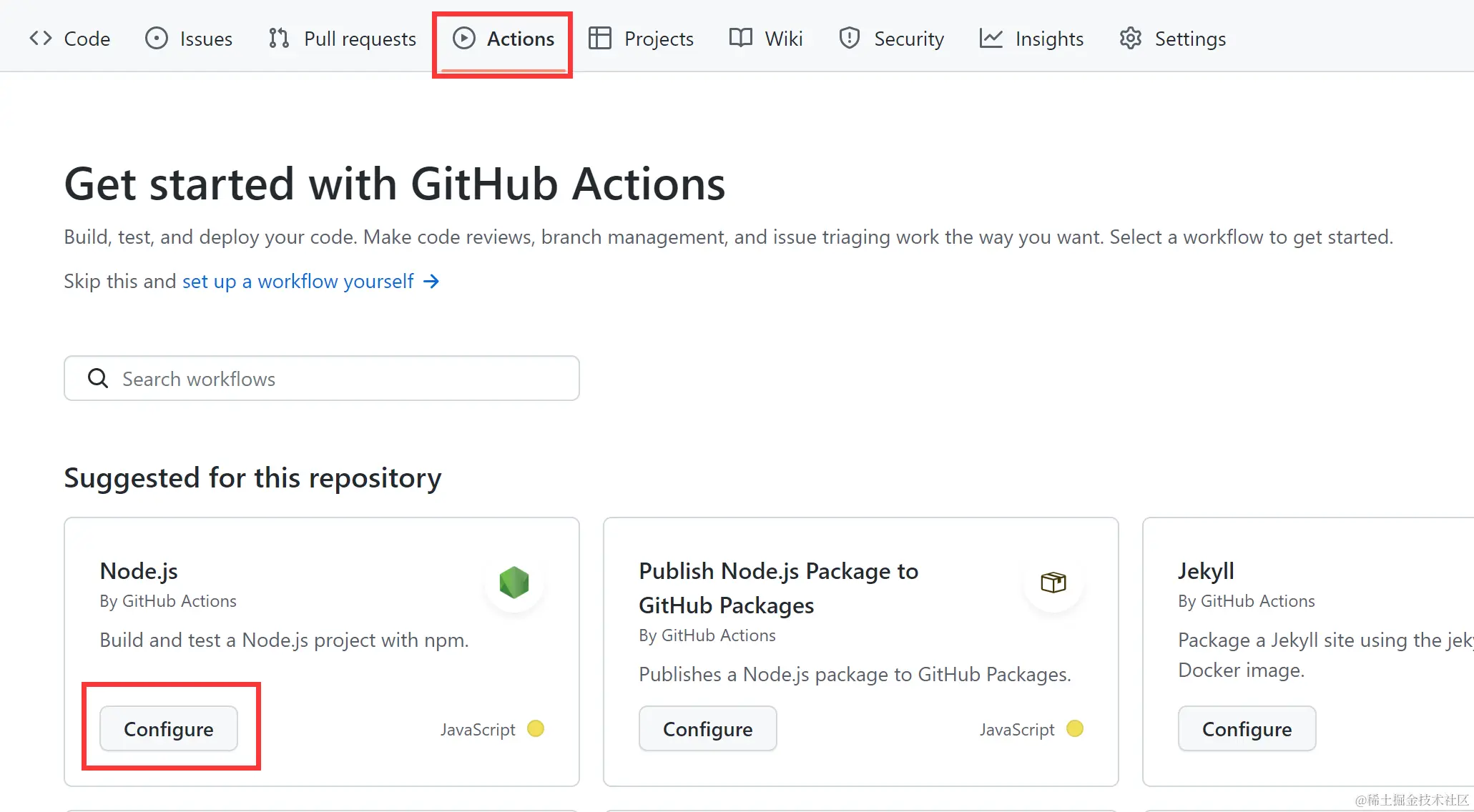Click the Settings gear icon
Image resolution: width=1474 pixels, height=812 pixels.
tap(1130, 38)
